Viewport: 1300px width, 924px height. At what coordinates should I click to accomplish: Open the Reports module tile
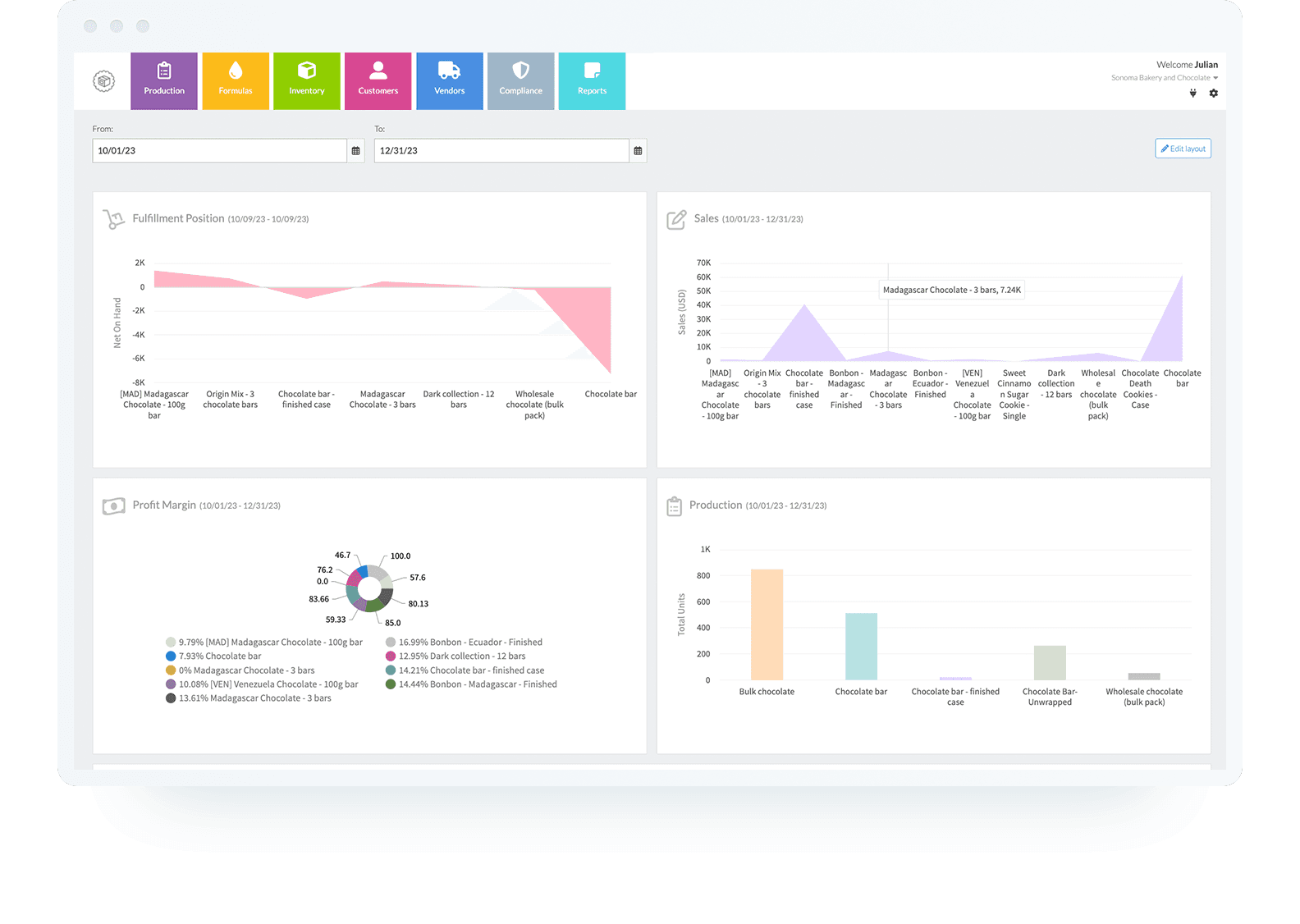tap(592, 81)
